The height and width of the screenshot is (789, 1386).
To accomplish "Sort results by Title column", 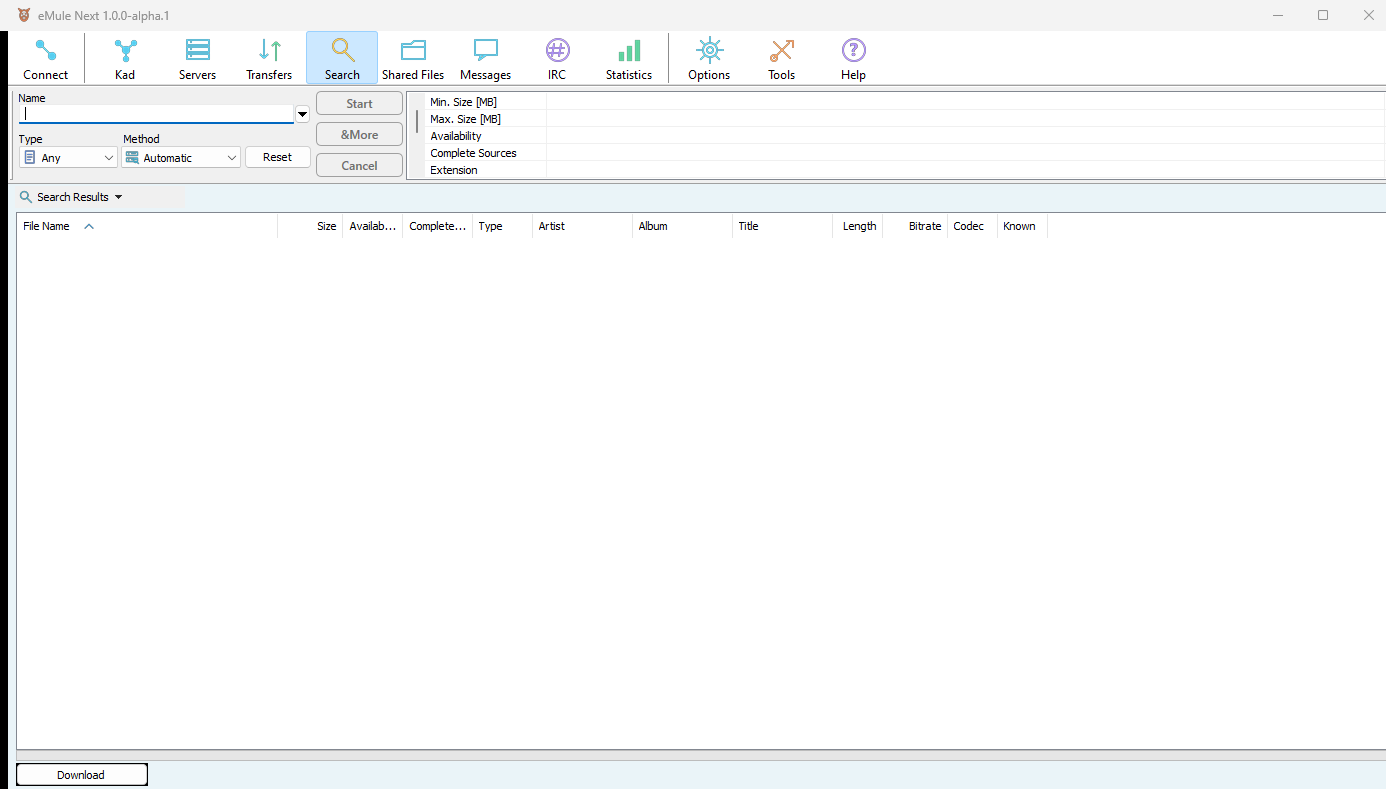I will (782, 226).
